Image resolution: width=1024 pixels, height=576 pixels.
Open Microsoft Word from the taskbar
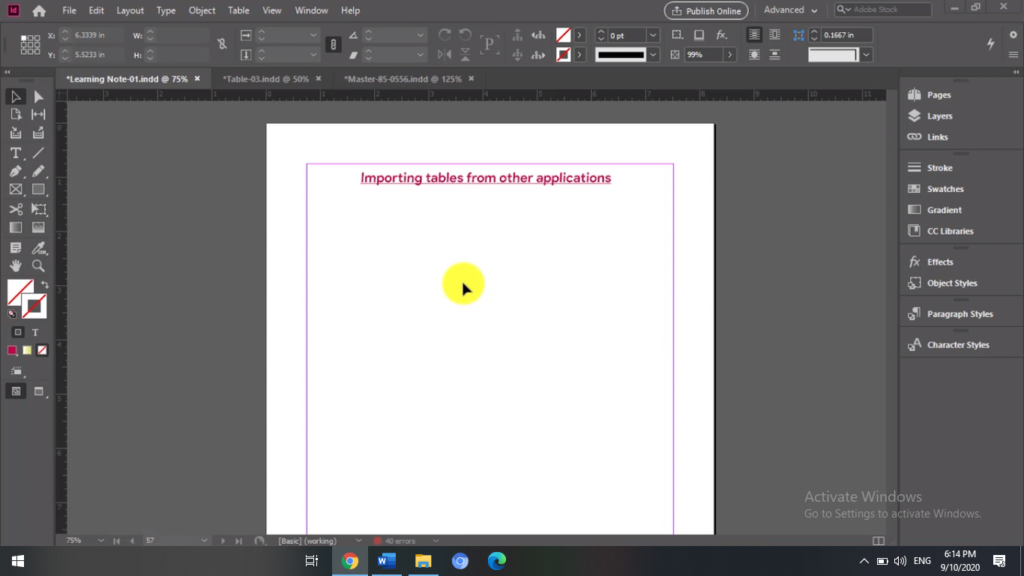point(387,561)
